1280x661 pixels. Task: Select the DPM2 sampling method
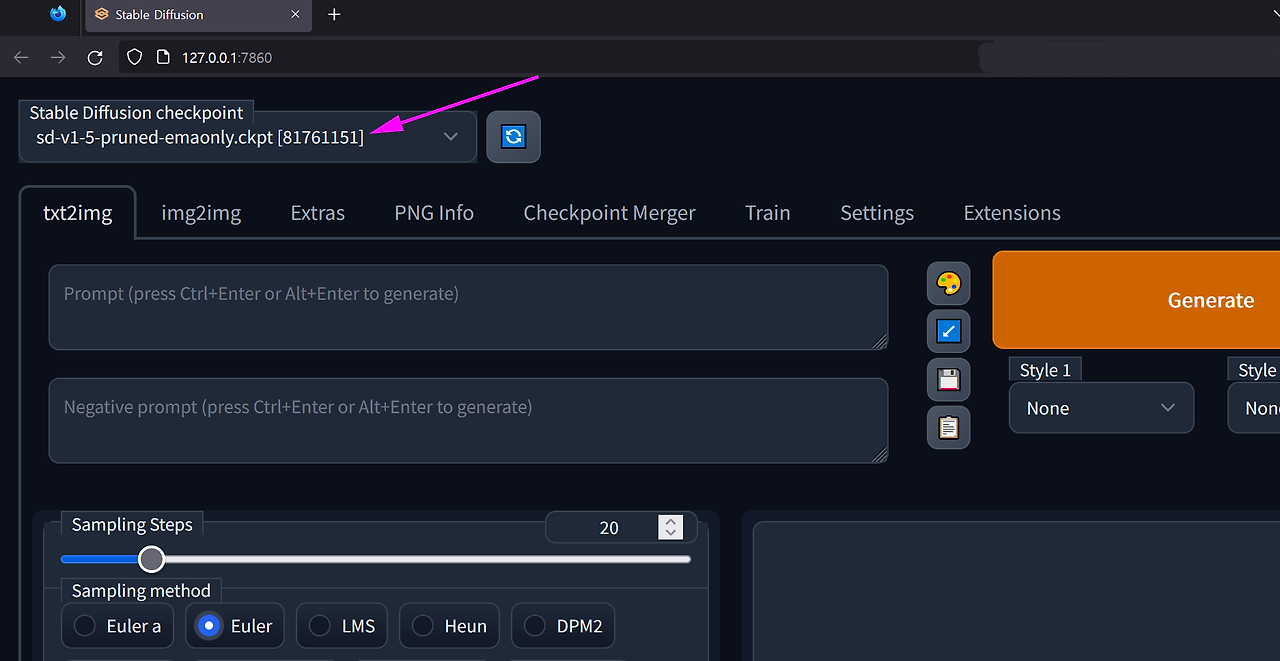click(x=563, y=625)
